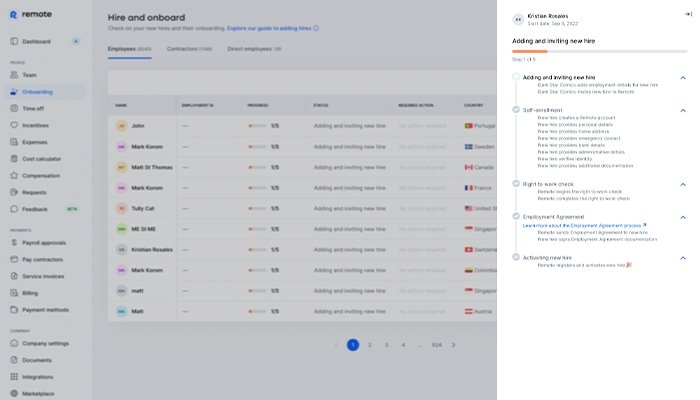
Task: Open Learn more about Employment Agreement process link
Action: [584, 225]
